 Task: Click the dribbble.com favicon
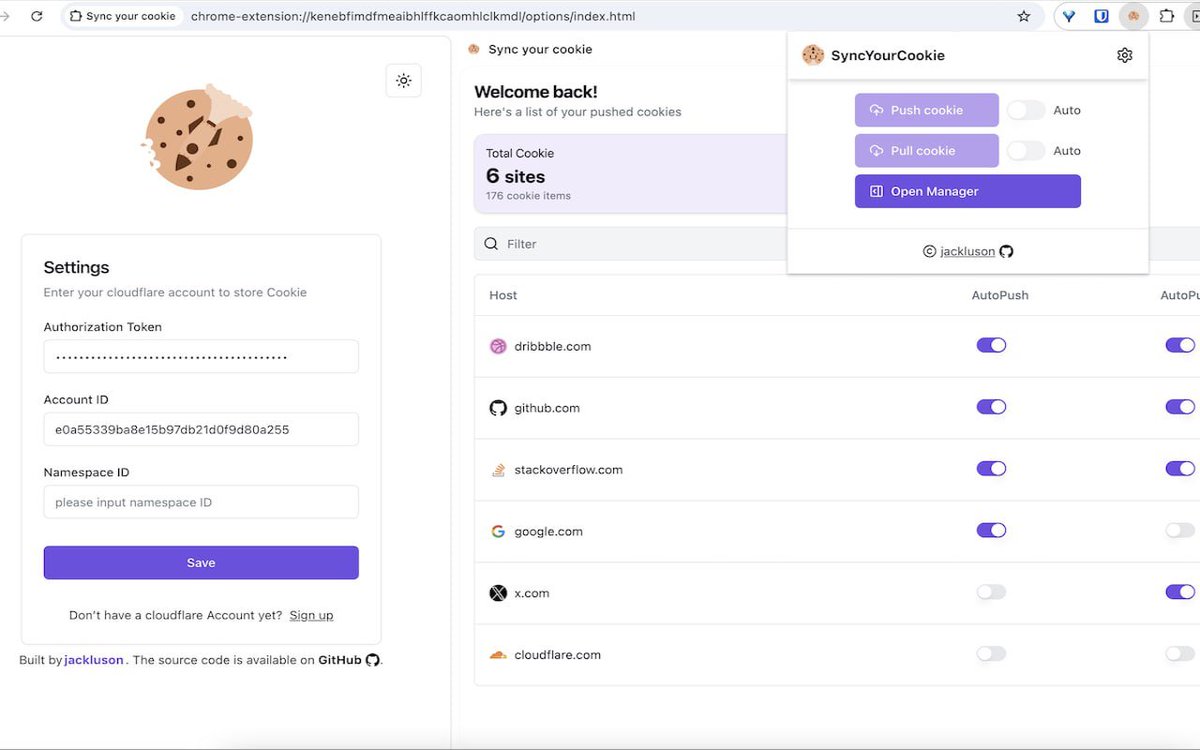498,345
